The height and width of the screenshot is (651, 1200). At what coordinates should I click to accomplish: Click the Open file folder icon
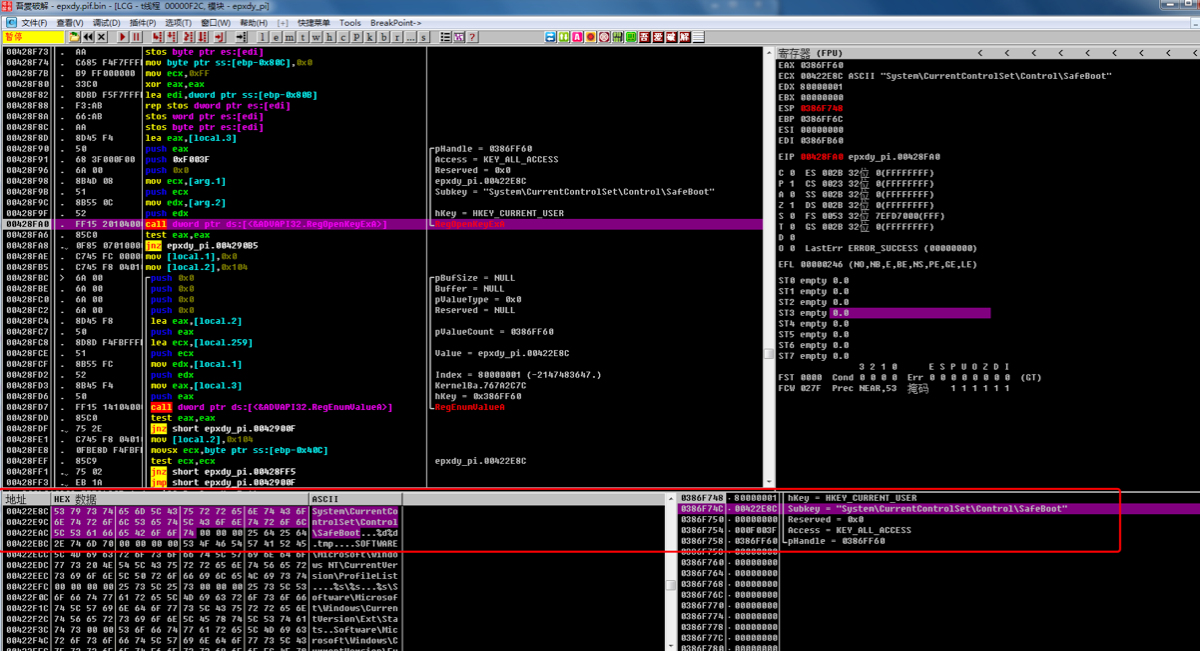click(x=74, y=37)
